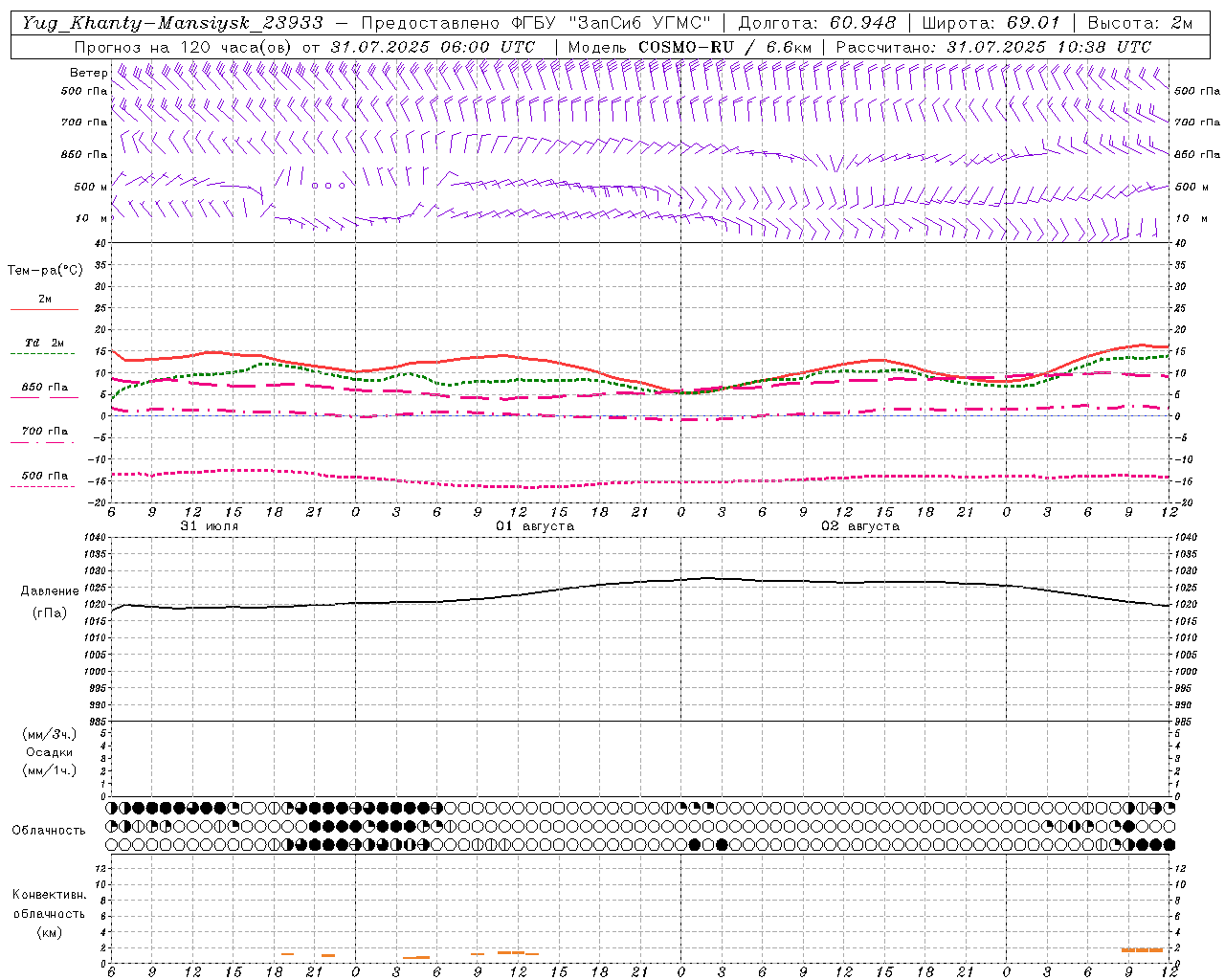Click the Долгота: 60.948 header field
The height and width of the screenshot is (980, 1225).
click(817, 23)
